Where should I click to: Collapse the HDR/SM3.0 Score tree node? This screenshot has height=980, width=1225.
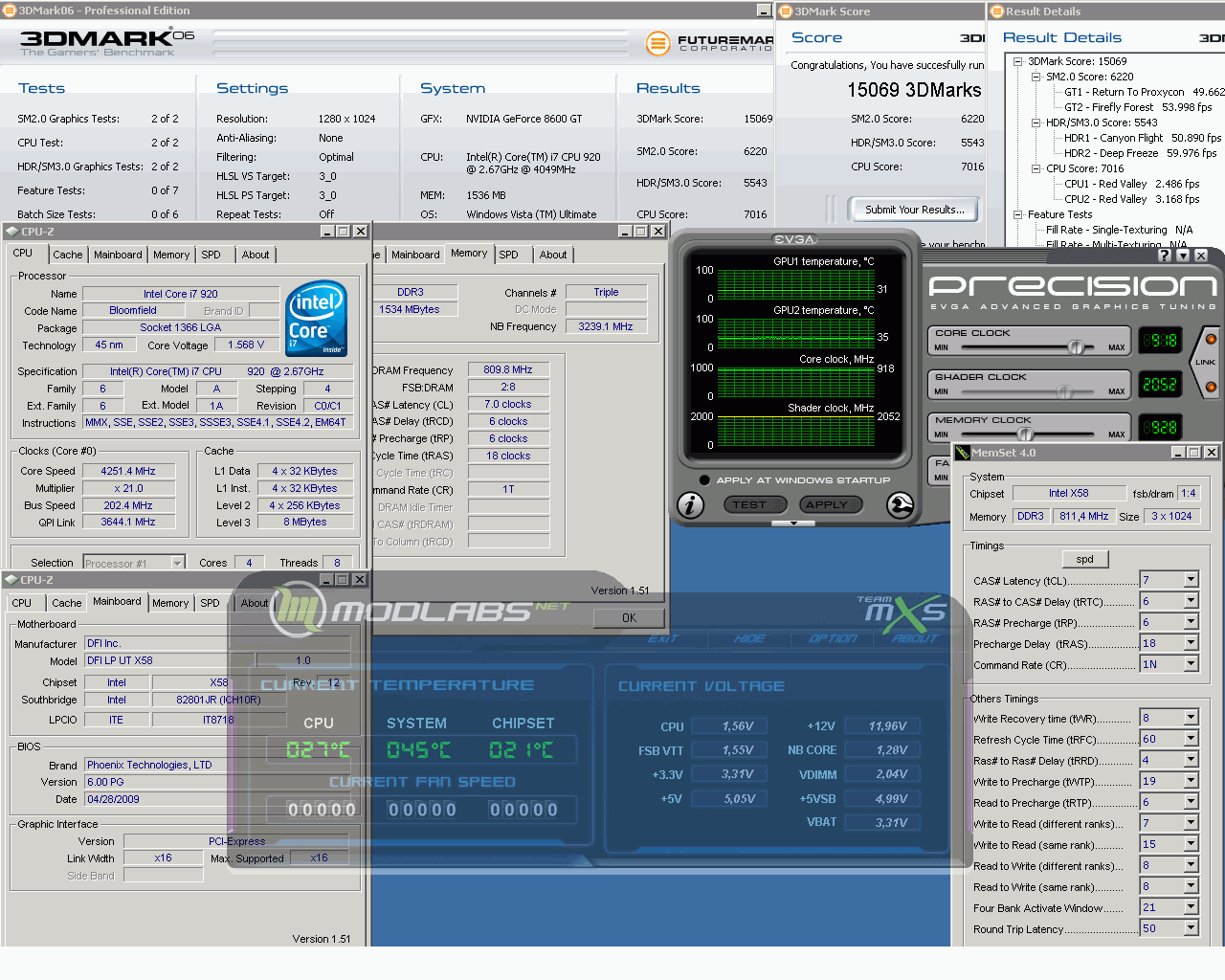(x=1036, y=122)
